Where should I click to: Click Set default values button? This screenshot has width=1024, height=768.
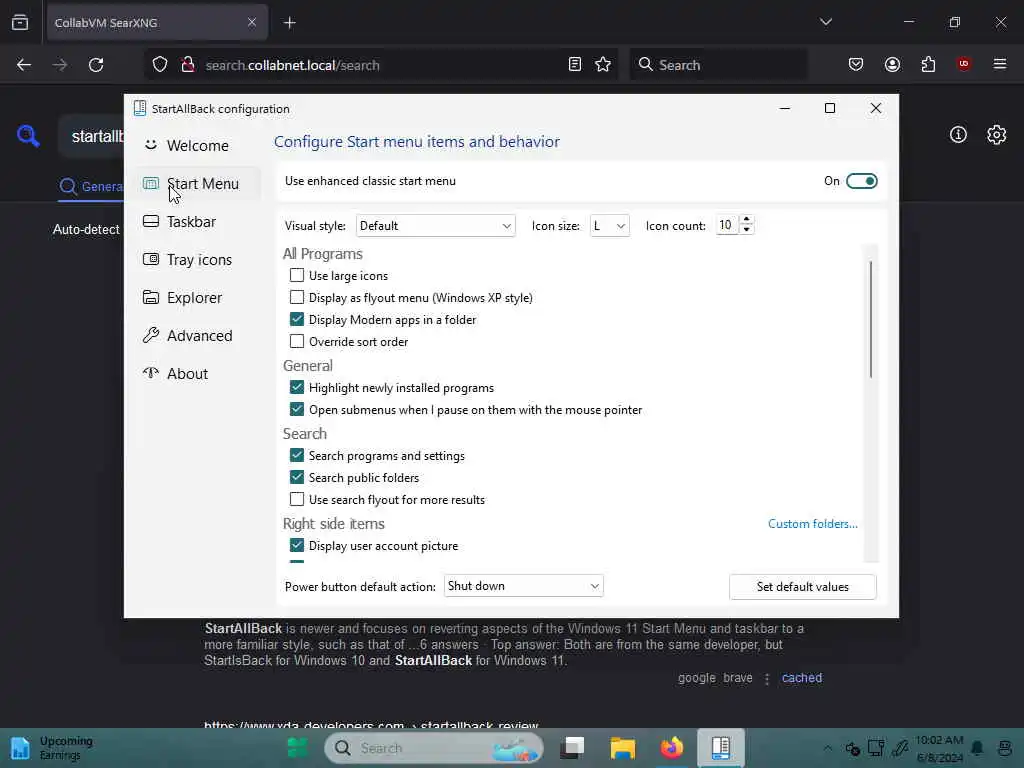[x=803, y=586]
